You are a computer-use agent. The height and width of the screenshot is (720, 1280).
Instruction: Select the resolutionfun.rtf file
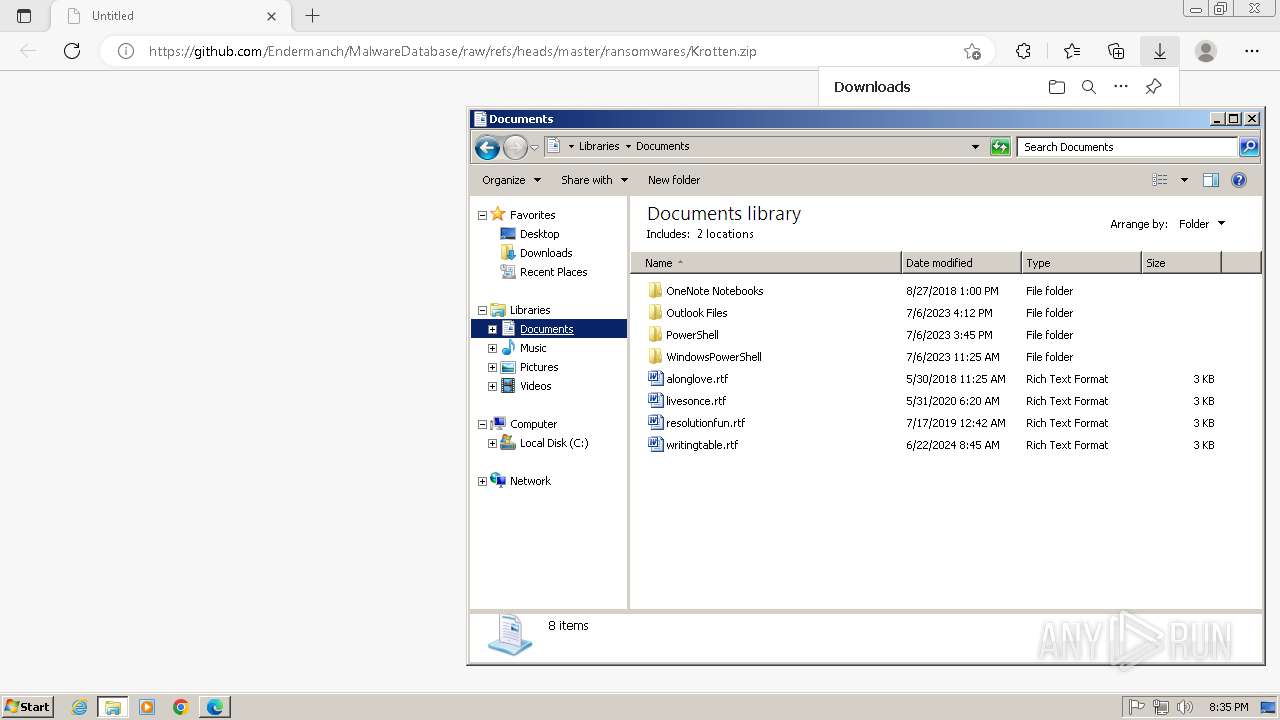[705, 423]
